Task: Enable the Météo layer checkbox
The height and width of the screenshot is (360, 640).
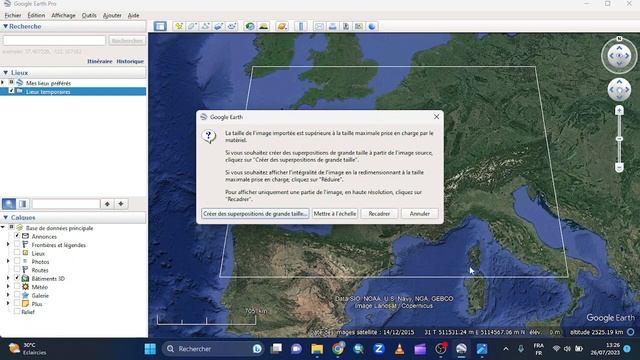Action: click(17, 287)
